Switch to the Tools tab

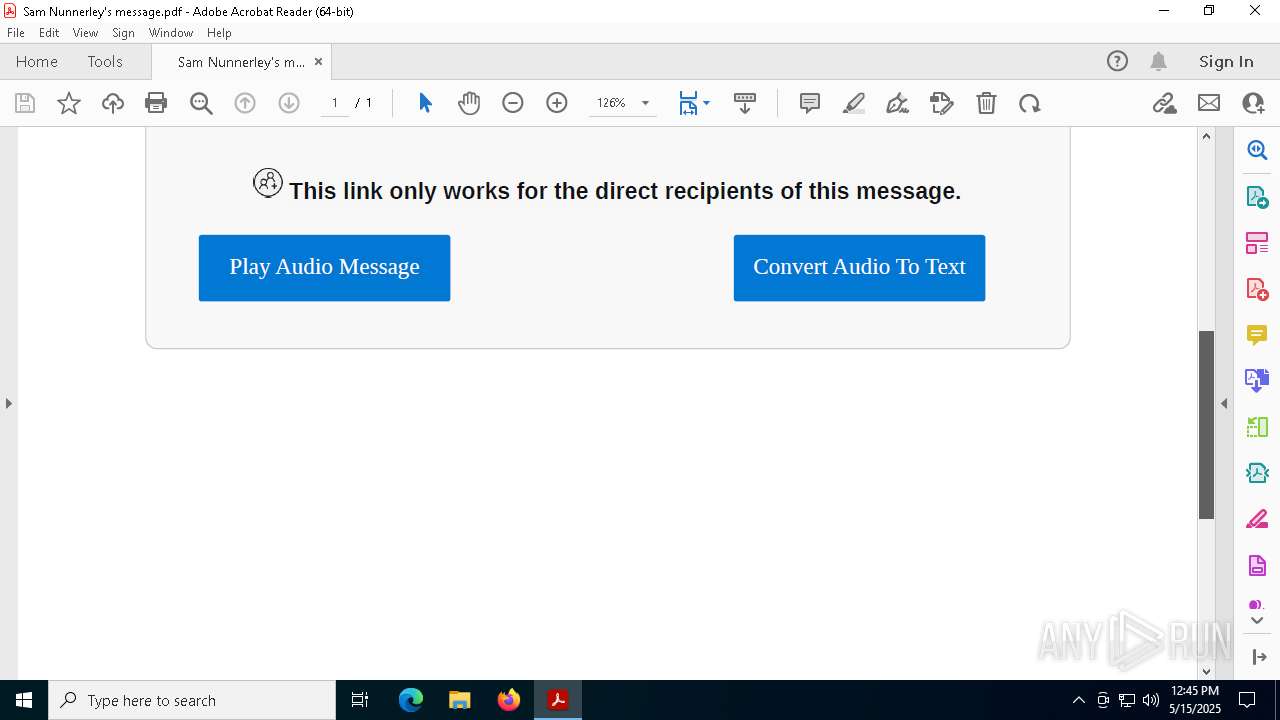pos(105,62)
